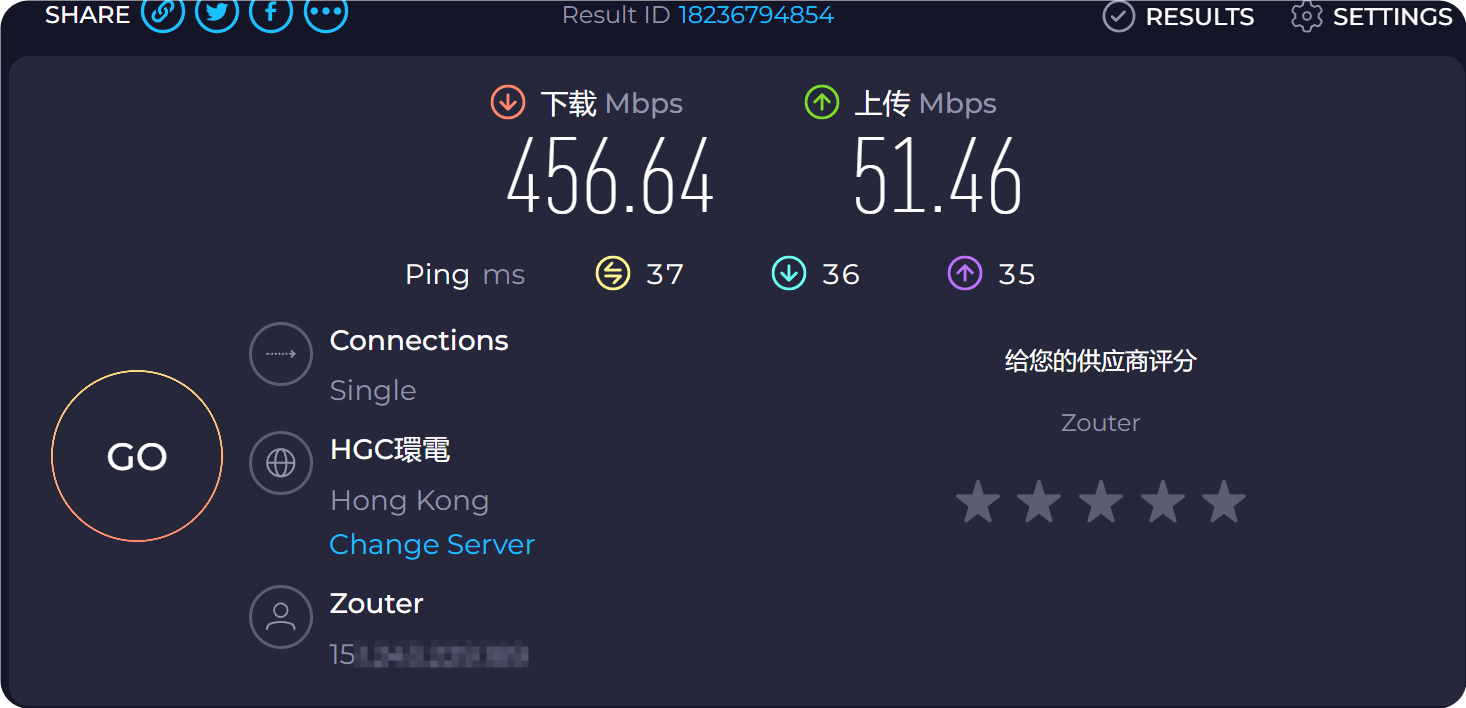The width and height of the screenshot is (1466, 708).
Task: Toggle Single connections mode
Action: coord(373,390)
